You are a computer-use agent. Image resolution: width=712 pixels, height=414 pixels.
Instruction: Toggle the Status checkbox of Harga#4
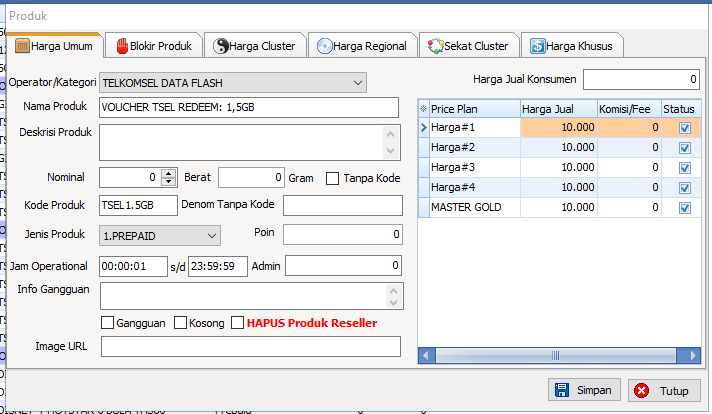[685, 188]
